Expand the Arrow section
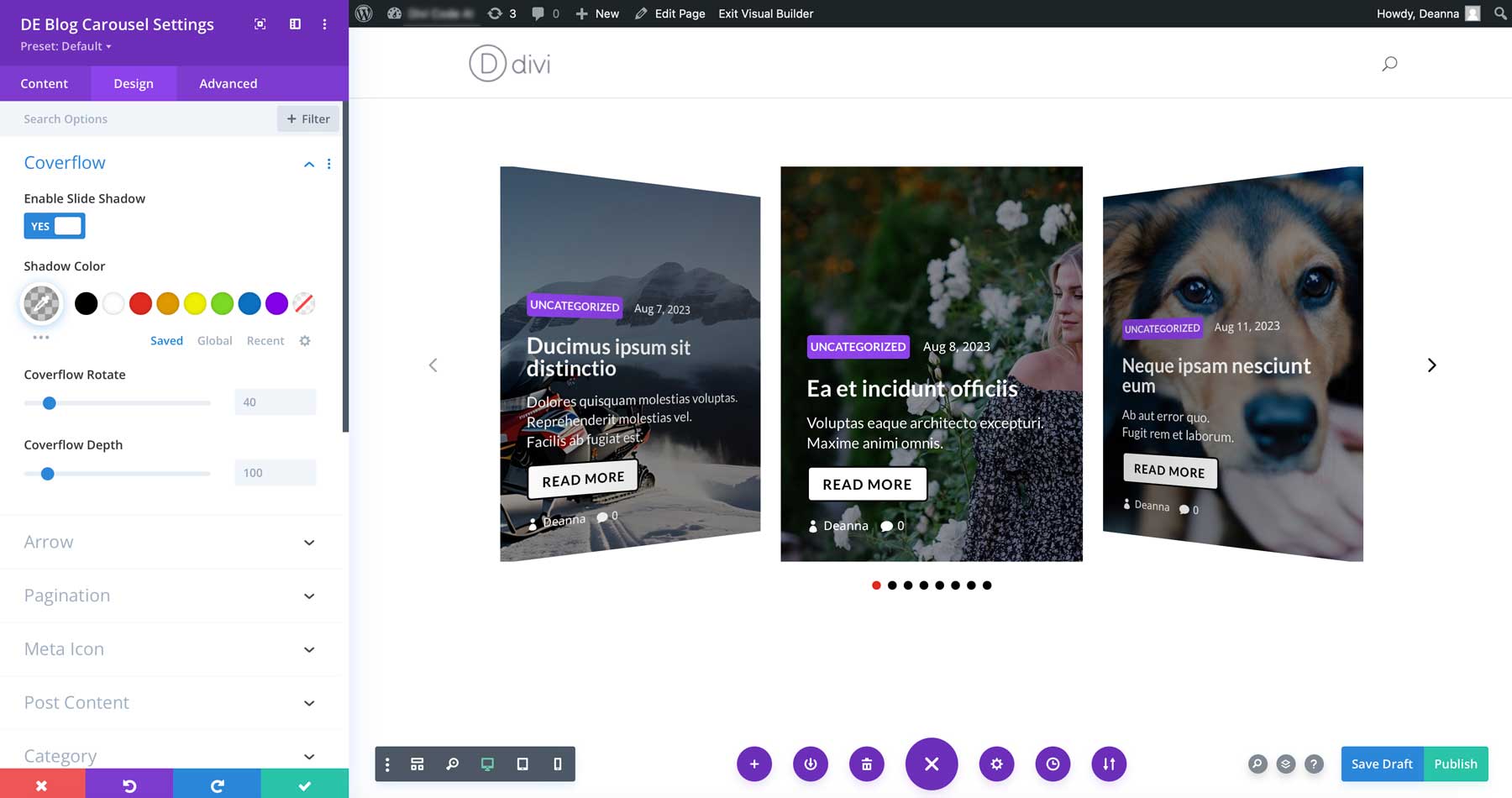1512x798 pixels. pos(173,542)
